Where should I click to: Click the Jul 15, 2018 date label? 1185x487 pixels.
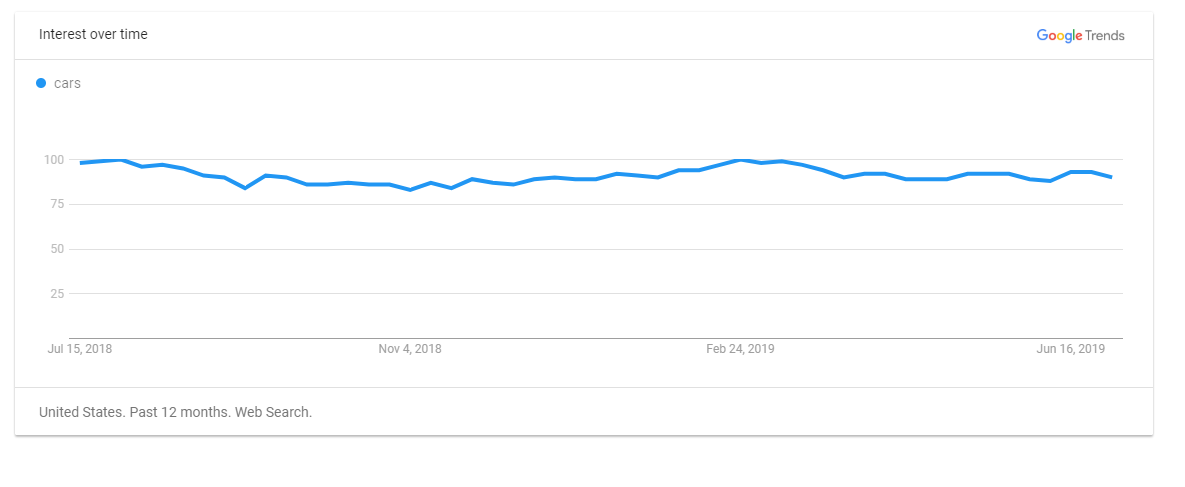[x=79, y=349]
